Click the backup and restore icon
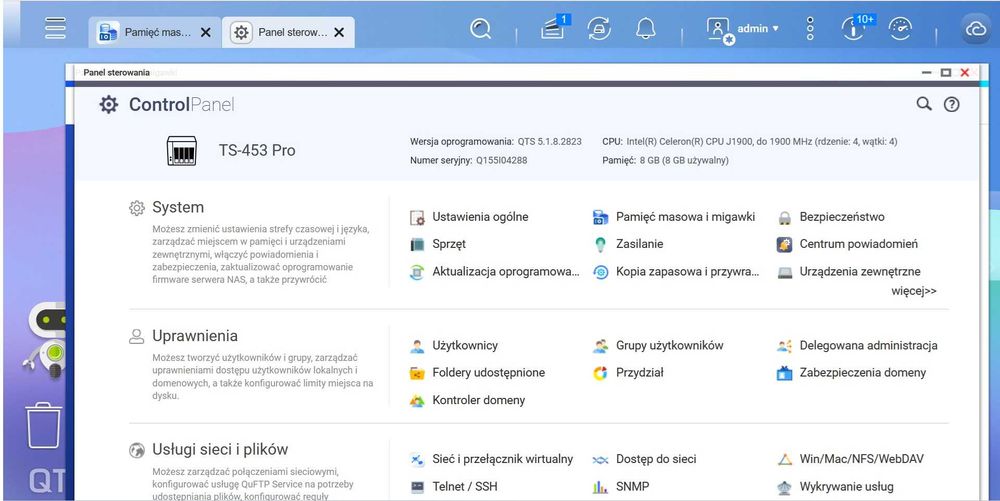 click(600, 272)
